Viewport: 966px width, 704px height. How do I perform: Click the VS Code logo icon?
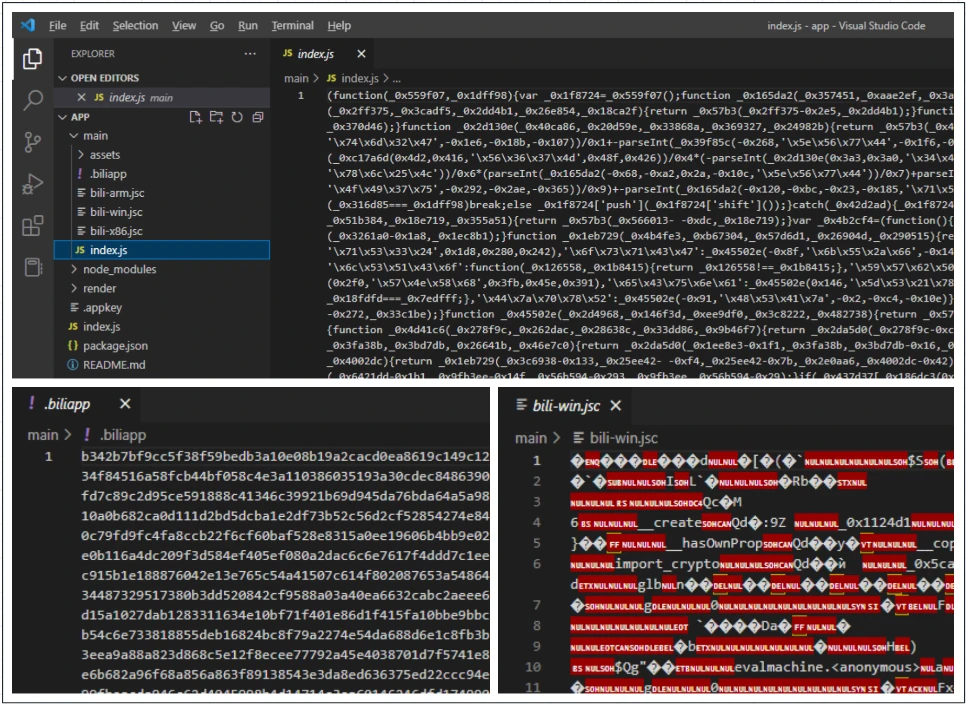(x=28, y=25)
